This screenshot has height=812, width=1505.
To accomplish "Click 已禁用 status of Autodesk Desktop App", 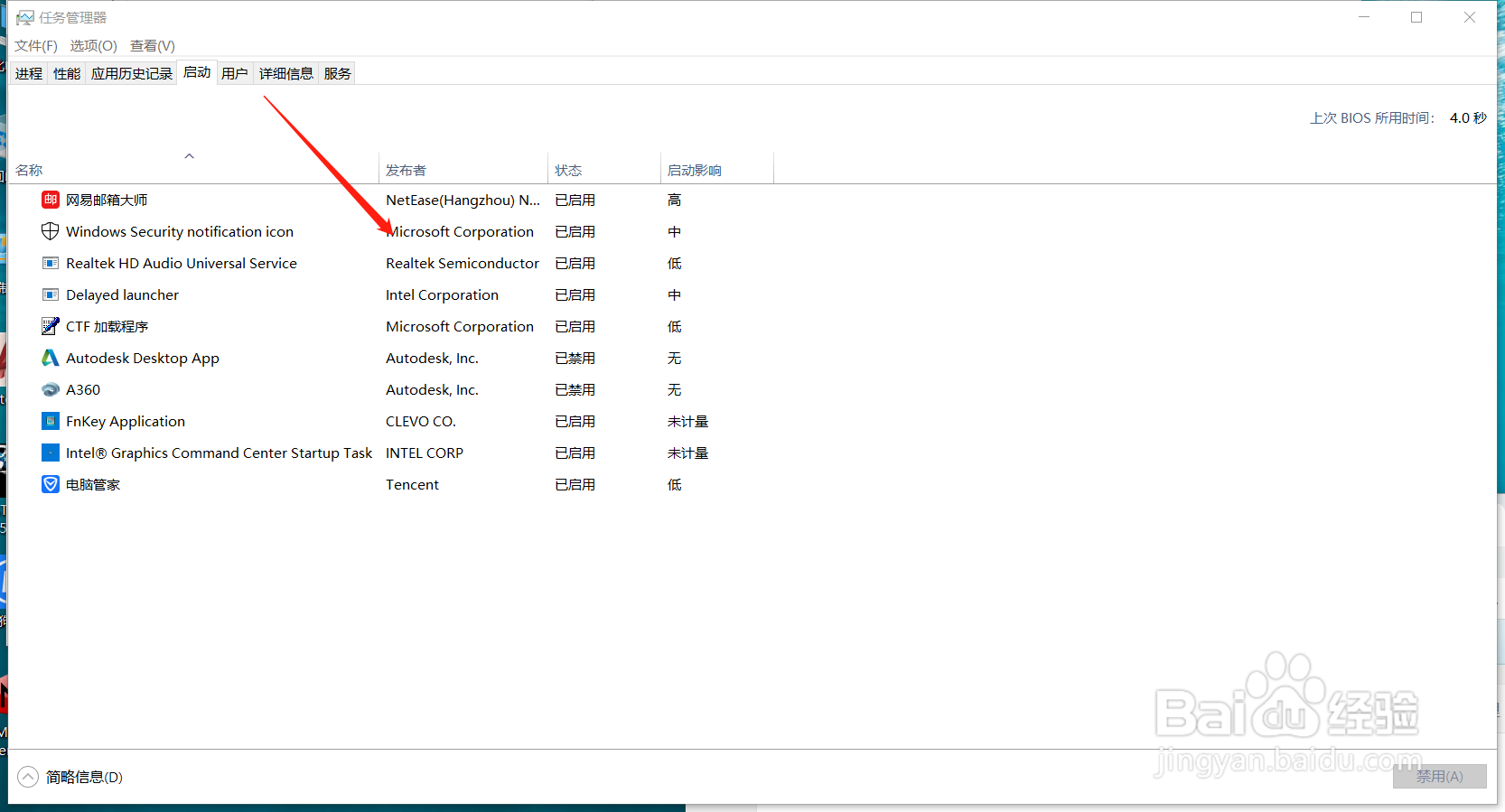I will 575,358.
